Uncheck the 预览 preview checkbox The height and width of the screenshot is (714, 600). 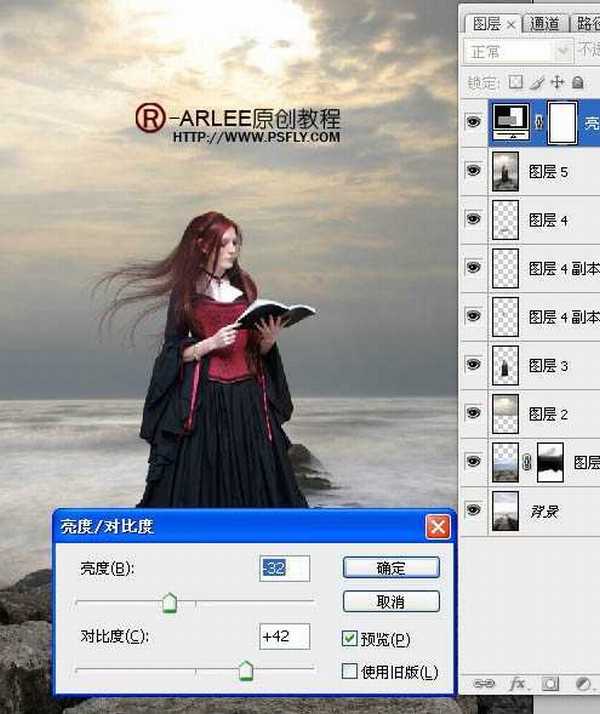click(350, 638)
